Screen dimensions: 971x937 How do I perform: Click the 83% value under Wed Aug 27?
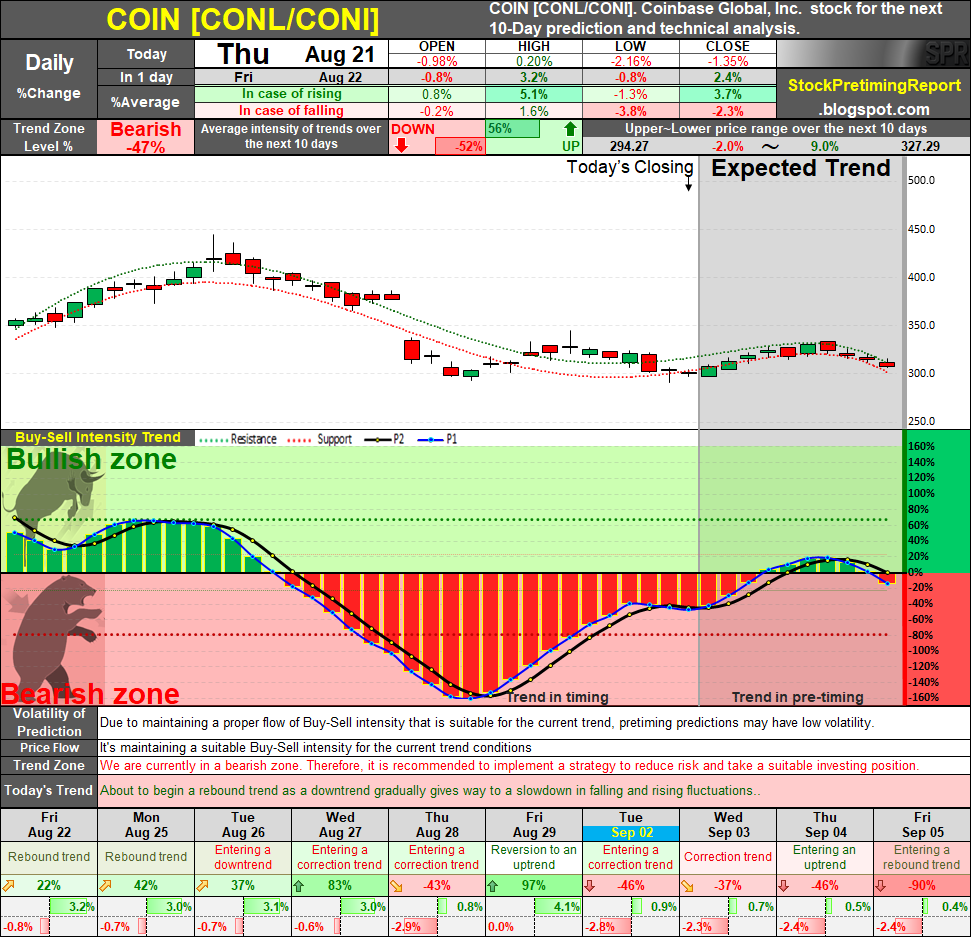[339, 886]
